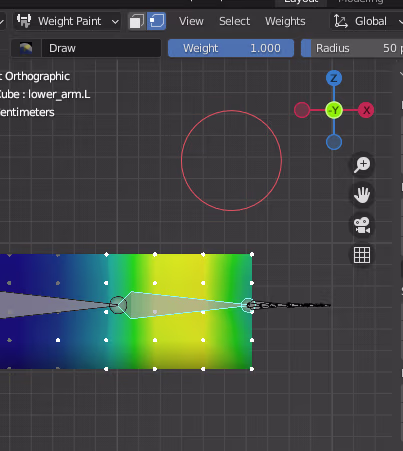This screenshot has height=451, width=403.
Task: Click the transform orientation axes icon
Action: pyautogui.click(x=341, y=21)
